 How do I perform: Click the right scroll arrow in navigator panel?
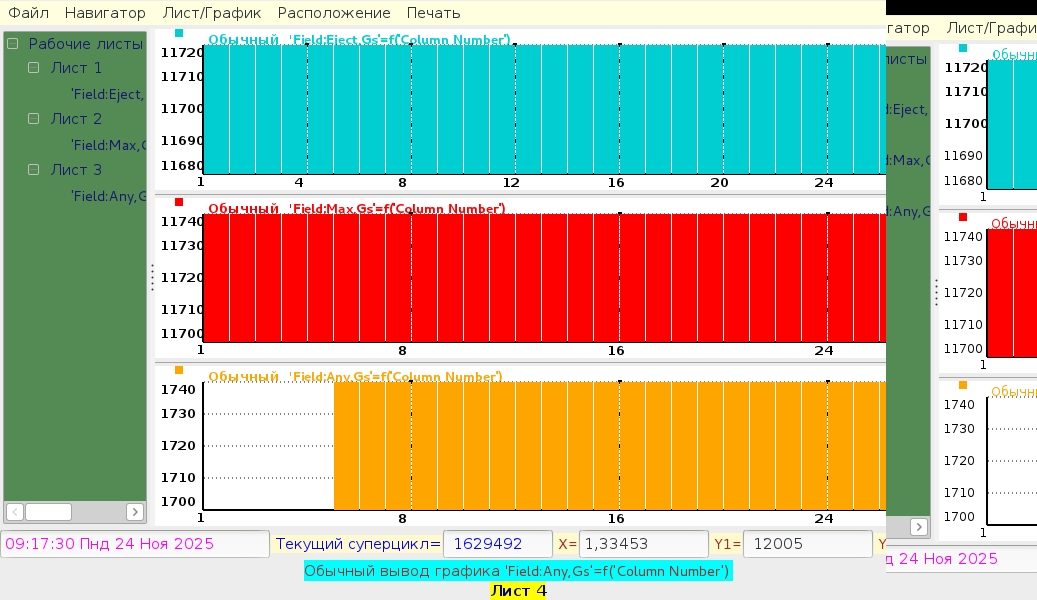[135, 512]
